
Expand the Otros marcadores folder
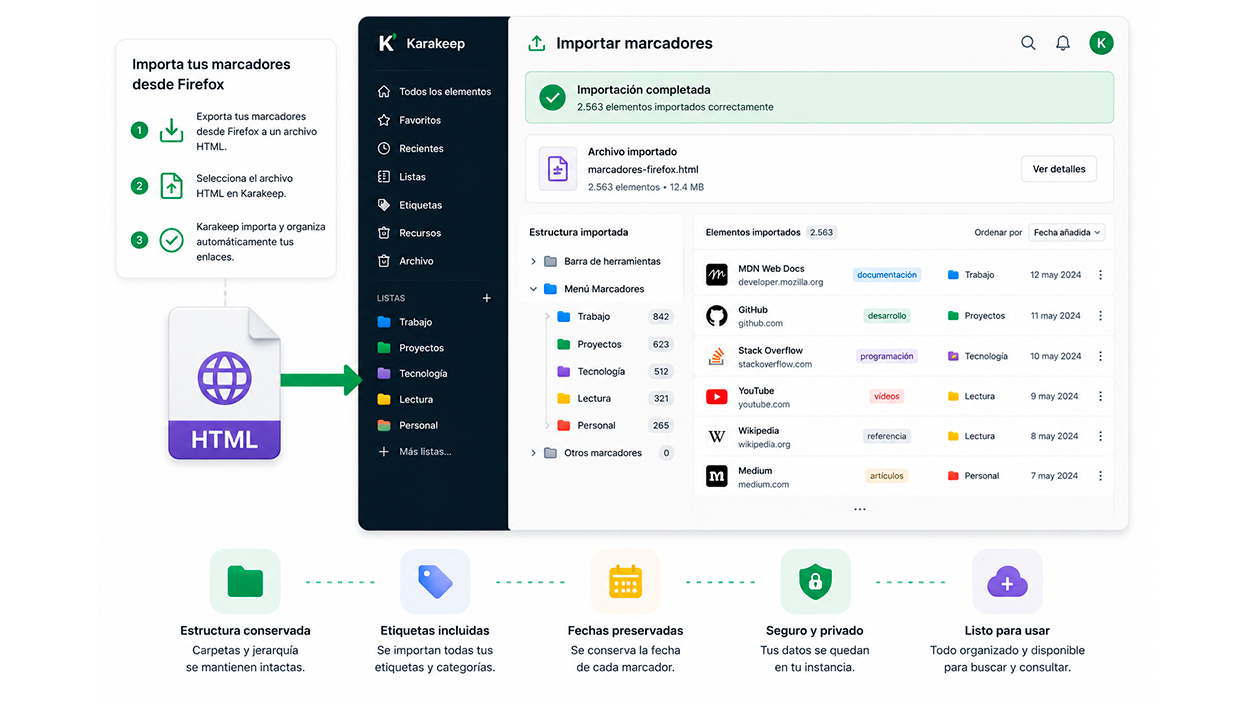click(x=533, y=453)
